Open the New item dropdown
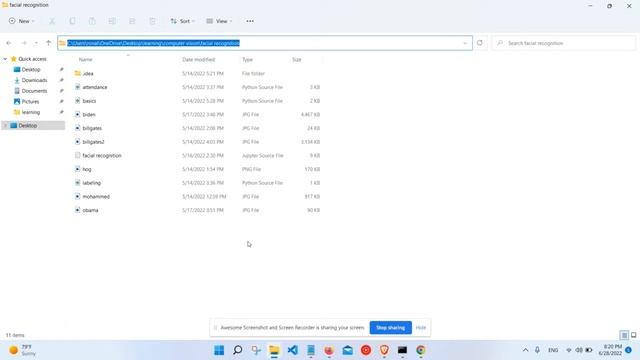Viewport: 640px width, 360px height. [22, 21]
